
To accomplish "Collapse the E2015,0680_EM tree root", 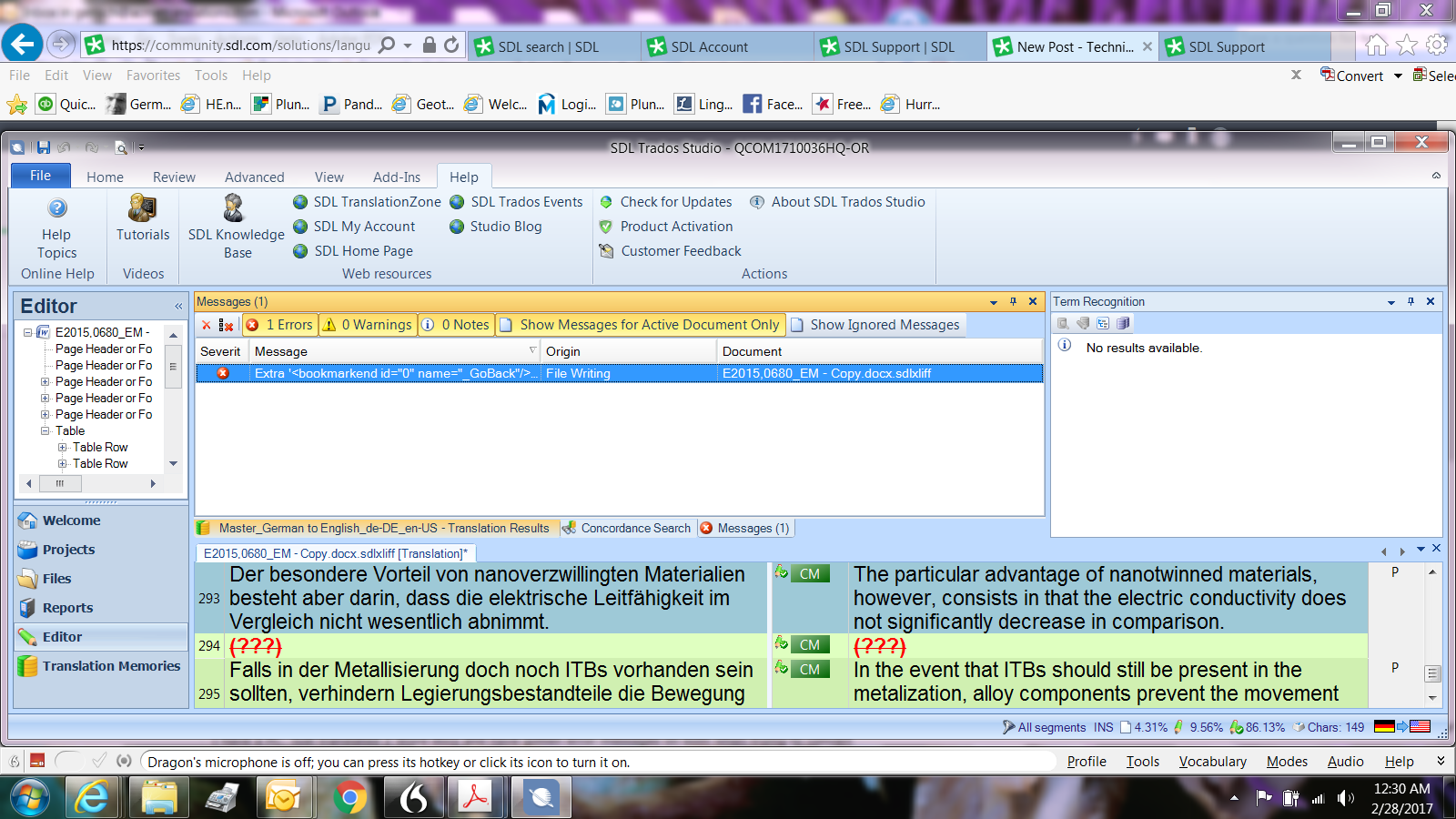I will [28, 332].
